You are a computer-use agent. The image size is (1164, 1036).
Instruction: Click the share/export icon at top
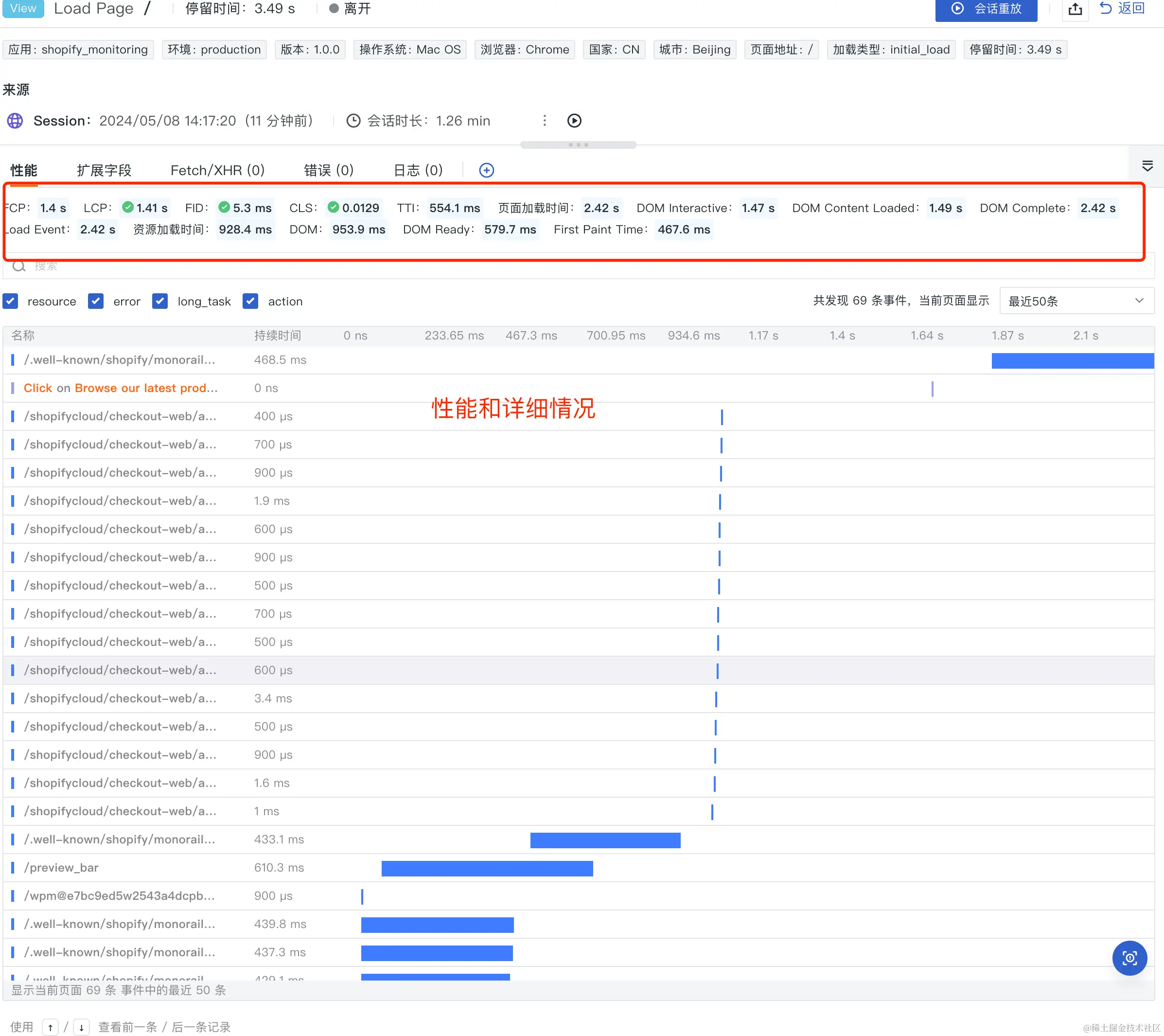(1075, 9)
